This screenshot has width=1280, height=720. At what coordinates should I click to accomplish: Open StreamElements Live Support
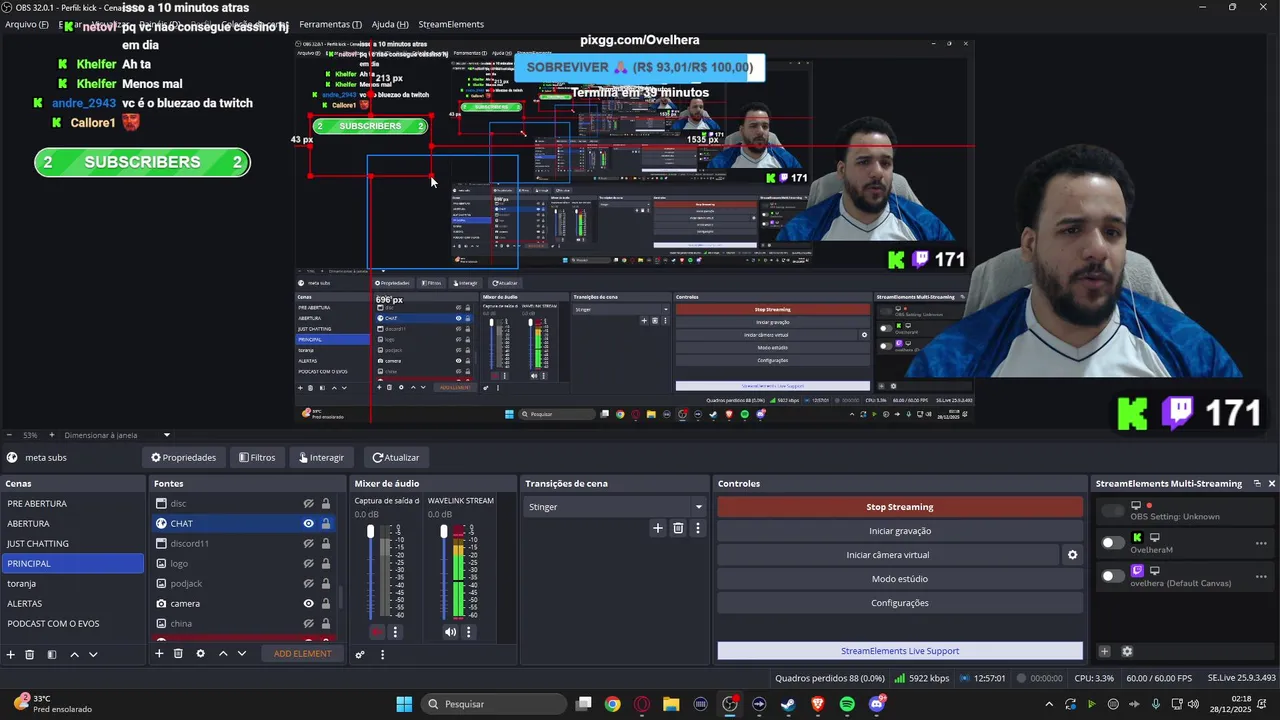[900, 651]
